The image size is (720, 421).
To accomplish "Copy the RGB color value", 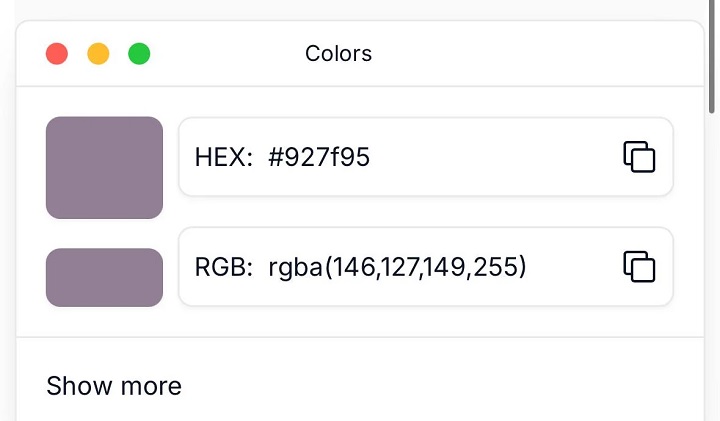I will (x=639, y=267).
